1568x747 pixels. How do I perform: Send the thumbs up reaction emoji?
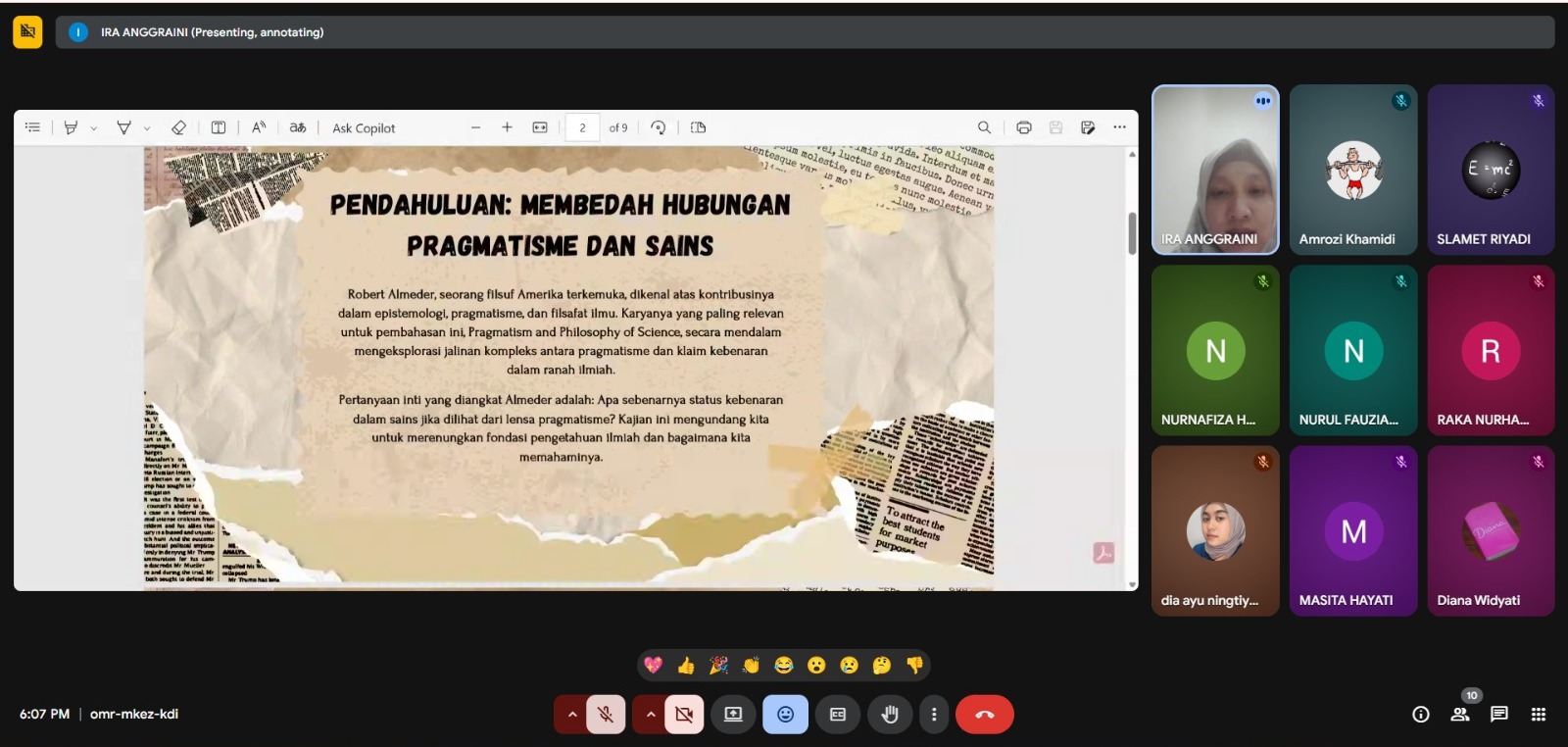click(686, 666)
